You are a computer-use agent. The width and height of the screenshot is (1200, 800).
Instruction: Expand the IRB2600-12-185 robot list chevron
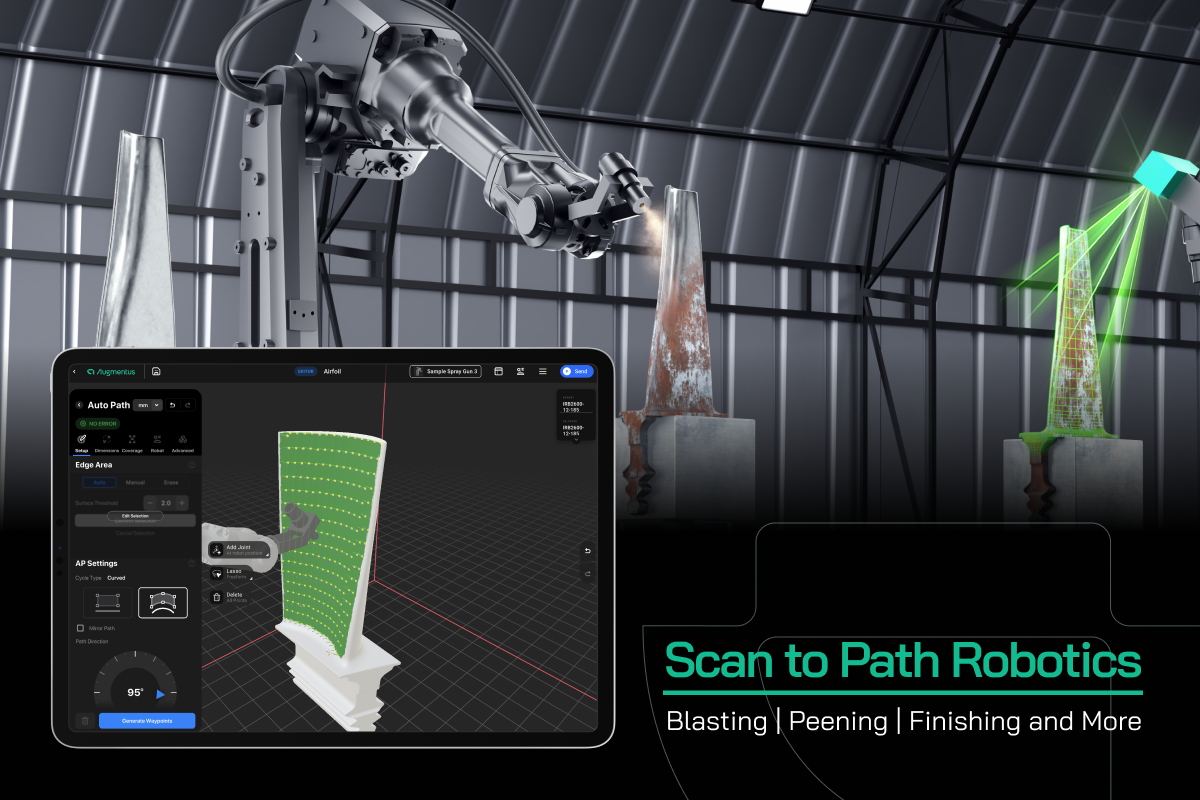[x=574, y=441]
